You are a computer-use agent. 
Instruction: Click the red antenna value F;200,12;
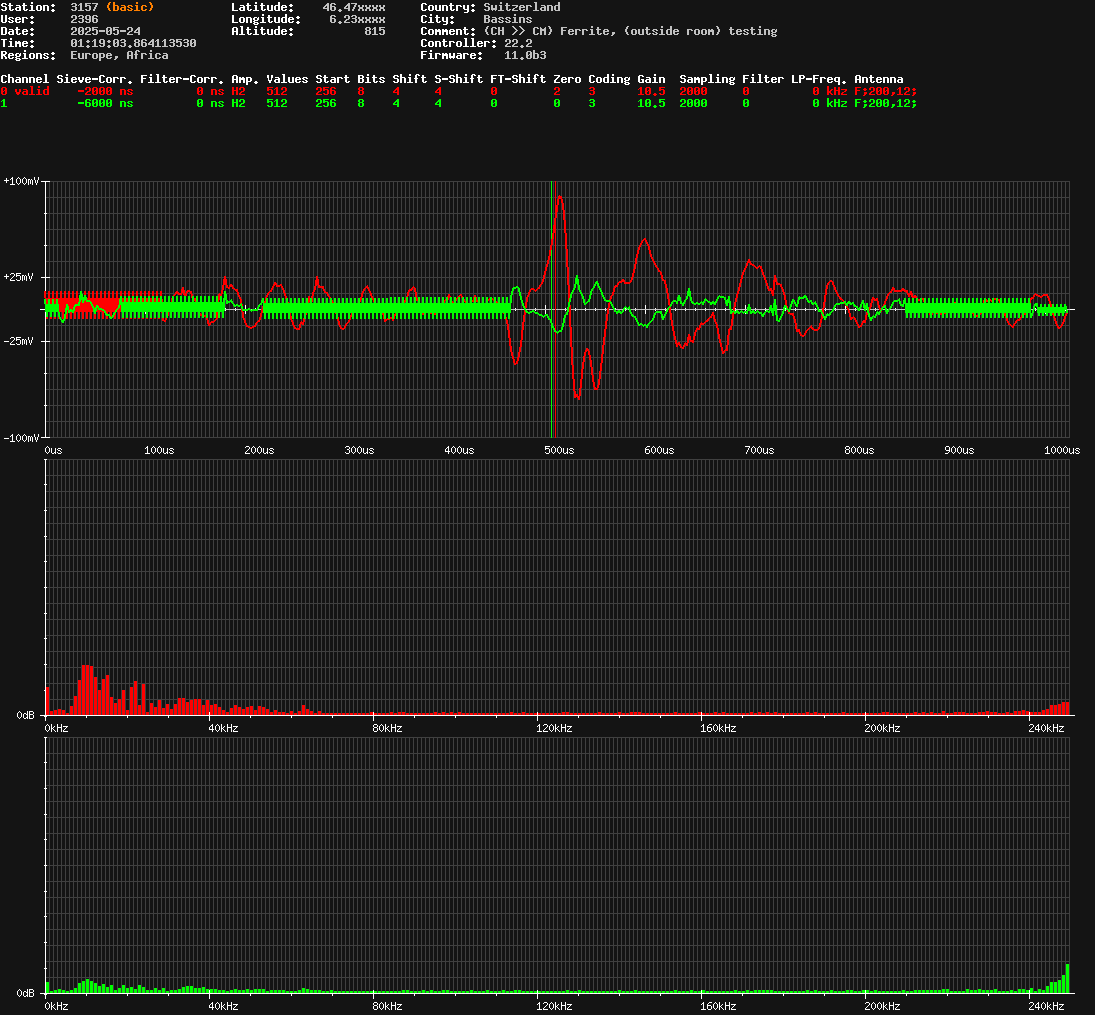click(885, 92)
